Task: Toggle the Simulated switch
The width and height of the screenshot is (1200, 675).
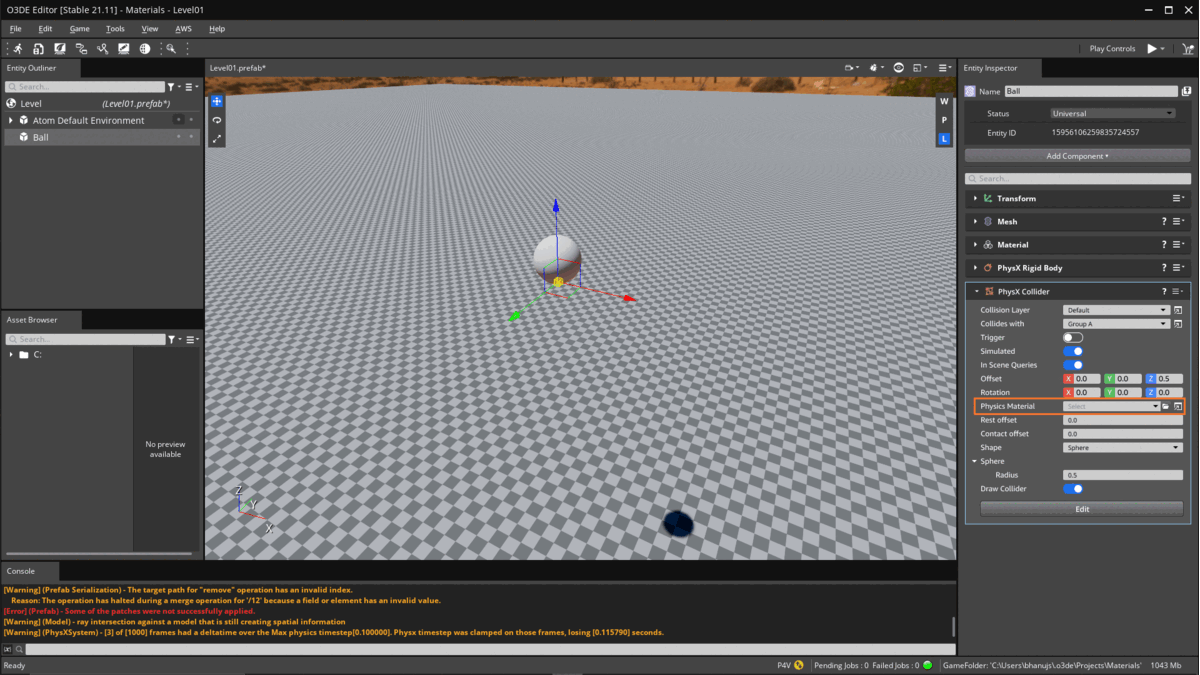Action: [x=1073, y=351]
